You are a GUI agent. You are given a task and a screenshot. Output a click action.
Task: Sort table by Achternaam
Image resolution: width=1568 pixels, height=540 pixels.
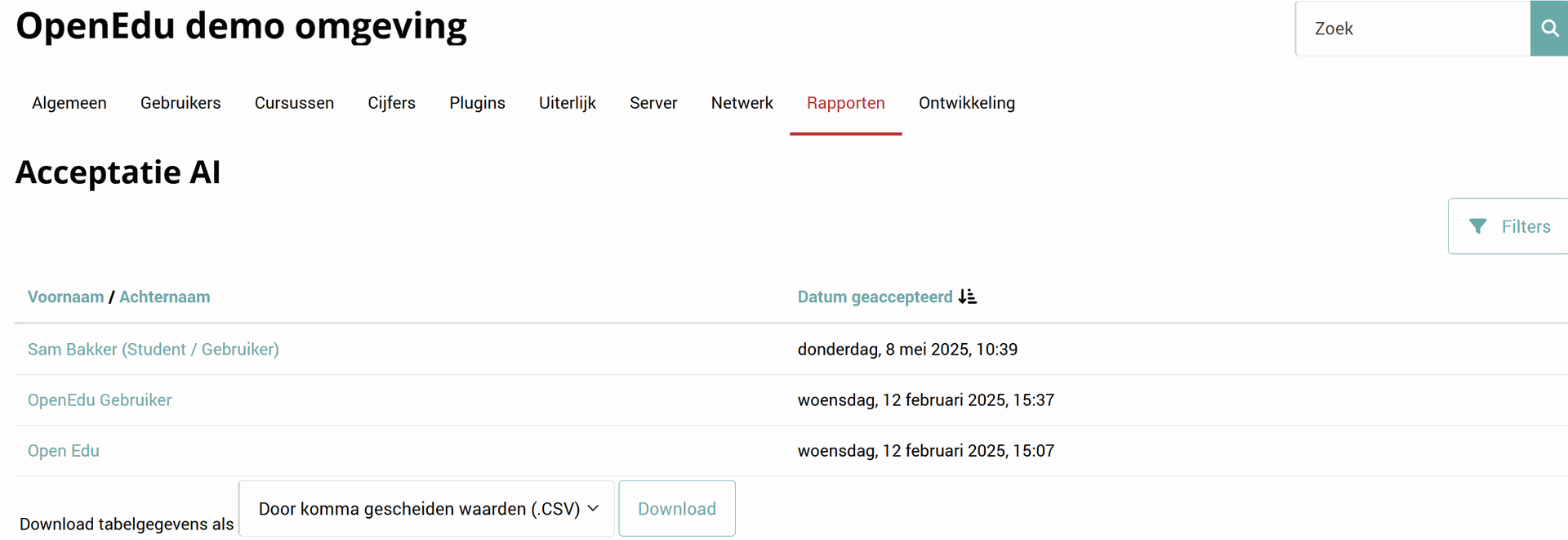click(x=164, y=297)
